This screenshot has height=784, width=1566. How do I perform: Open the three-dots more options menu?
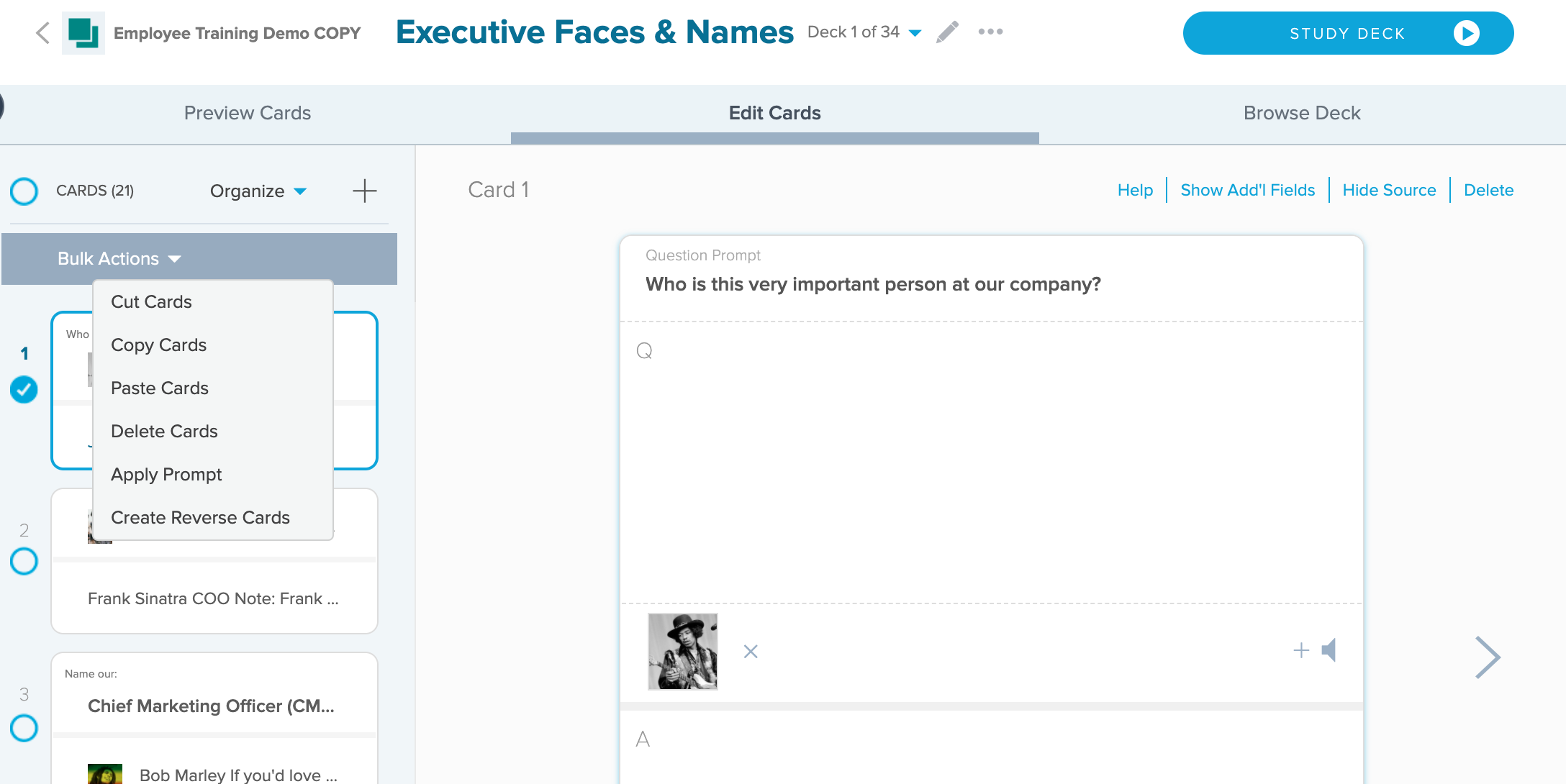[990, 32]
